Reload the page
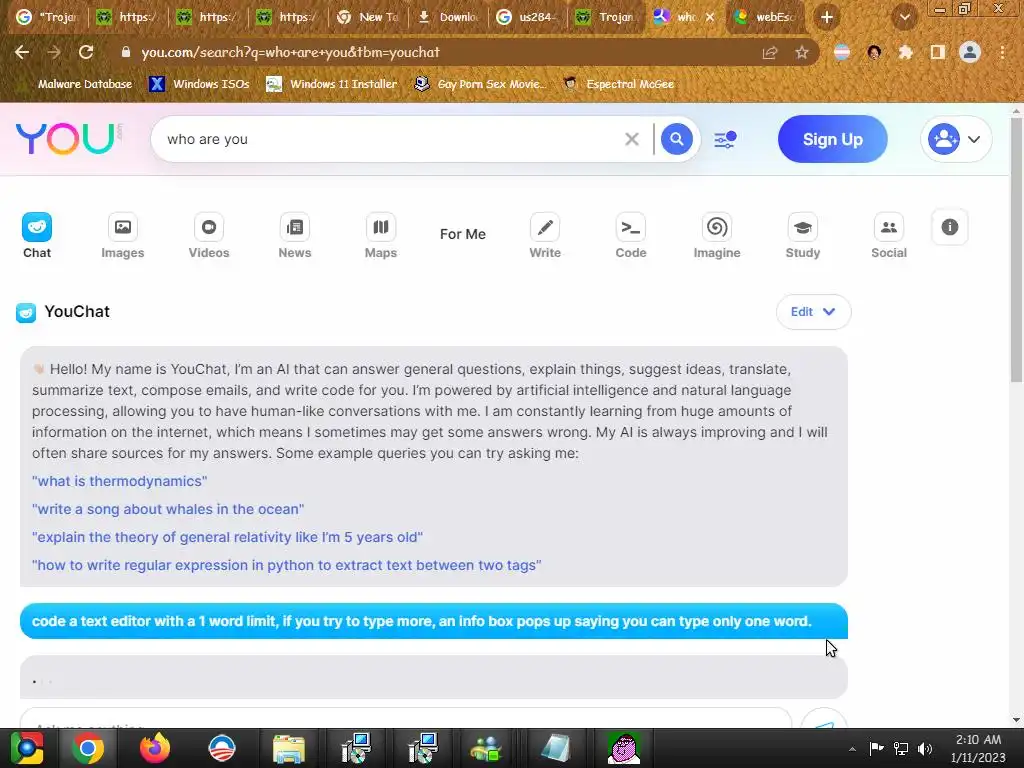Screen dimensions: 1024x768 [x=86, y=52]
